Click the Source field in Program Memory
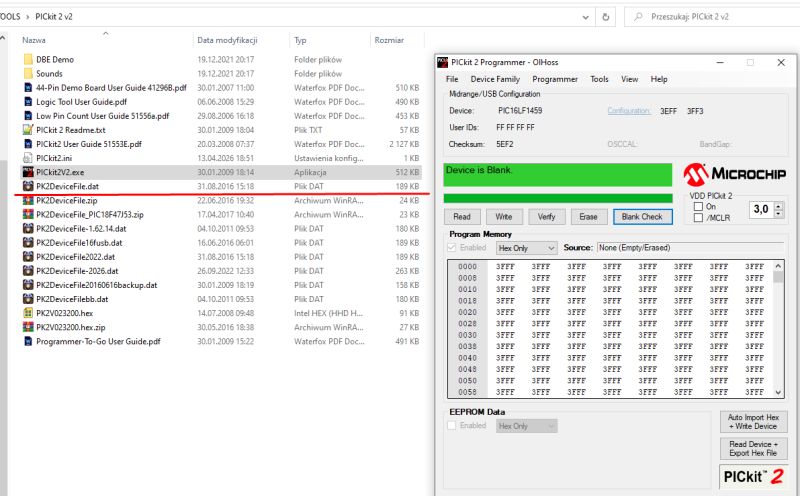The image size is (800, 496). pos(690,248)
